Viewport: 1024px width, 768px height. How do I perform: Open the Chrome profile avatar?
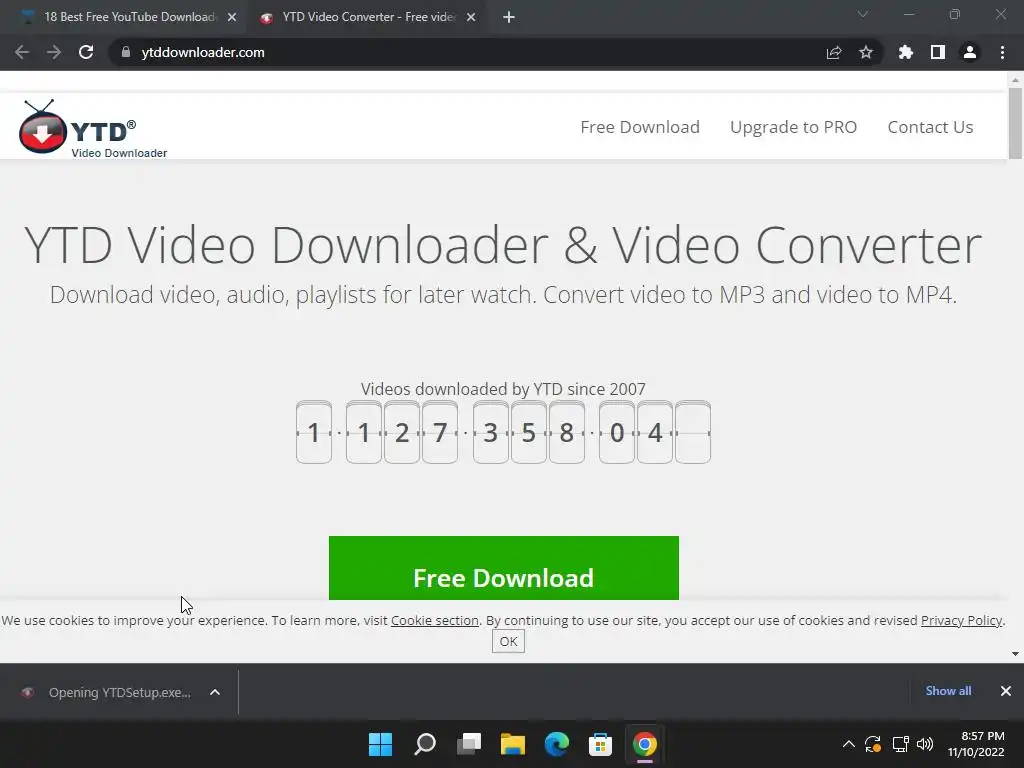pyautogui.click(x=970, y=52)
